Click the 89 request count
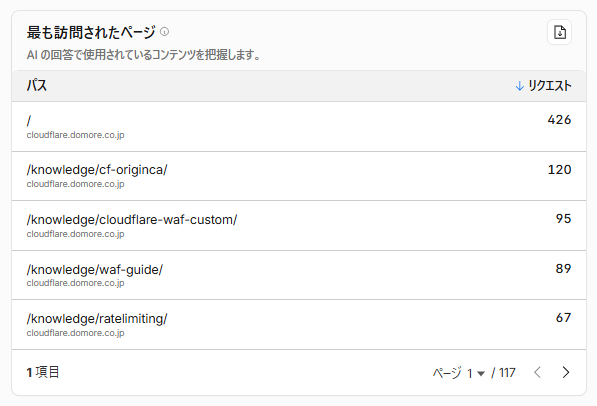This screenshot has height=406, width=597. click(563, 269)
